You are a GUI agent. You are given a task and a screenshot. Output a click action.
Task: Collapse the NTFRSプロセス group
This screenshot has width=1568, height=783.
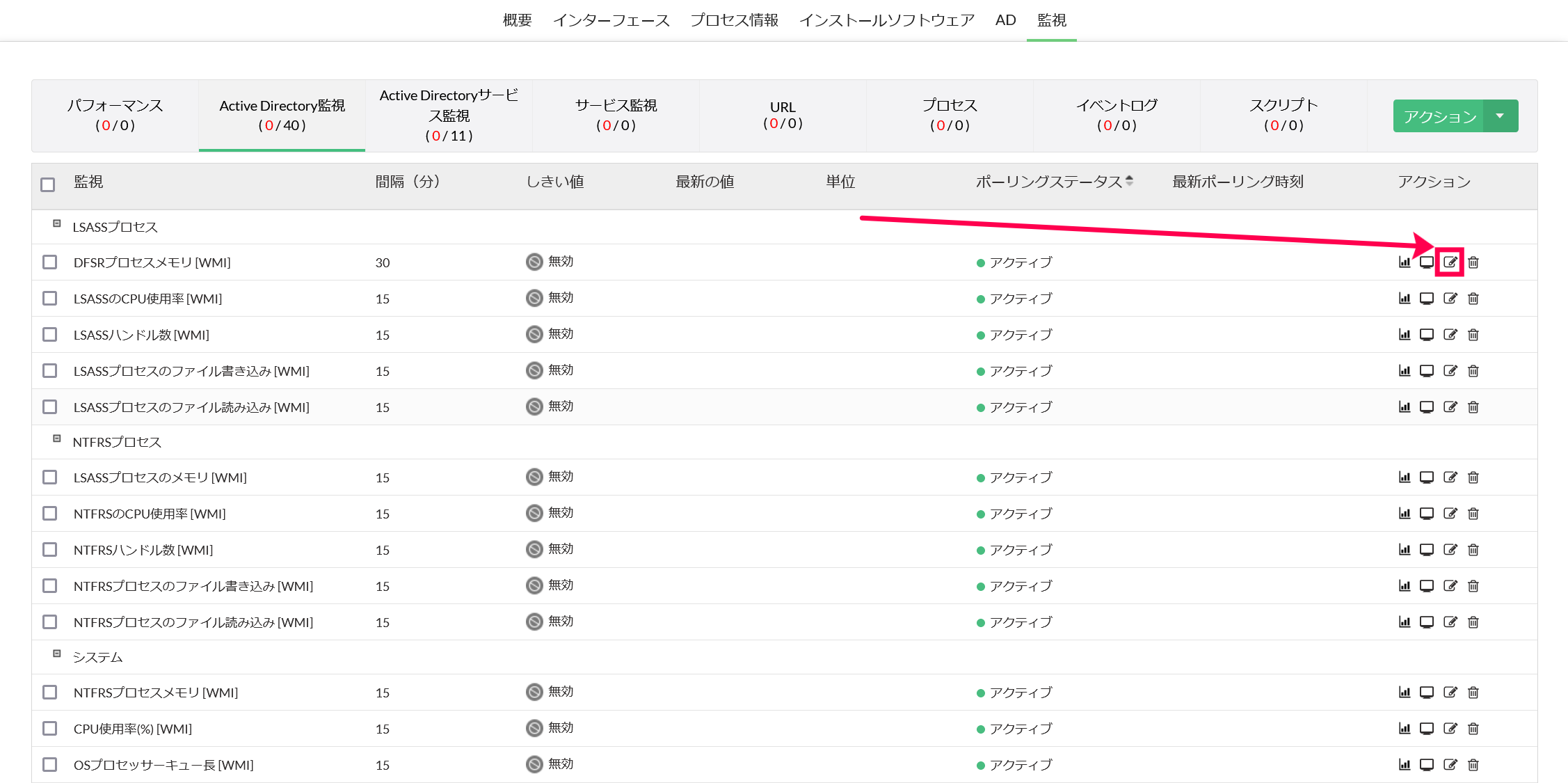(57, 439)
